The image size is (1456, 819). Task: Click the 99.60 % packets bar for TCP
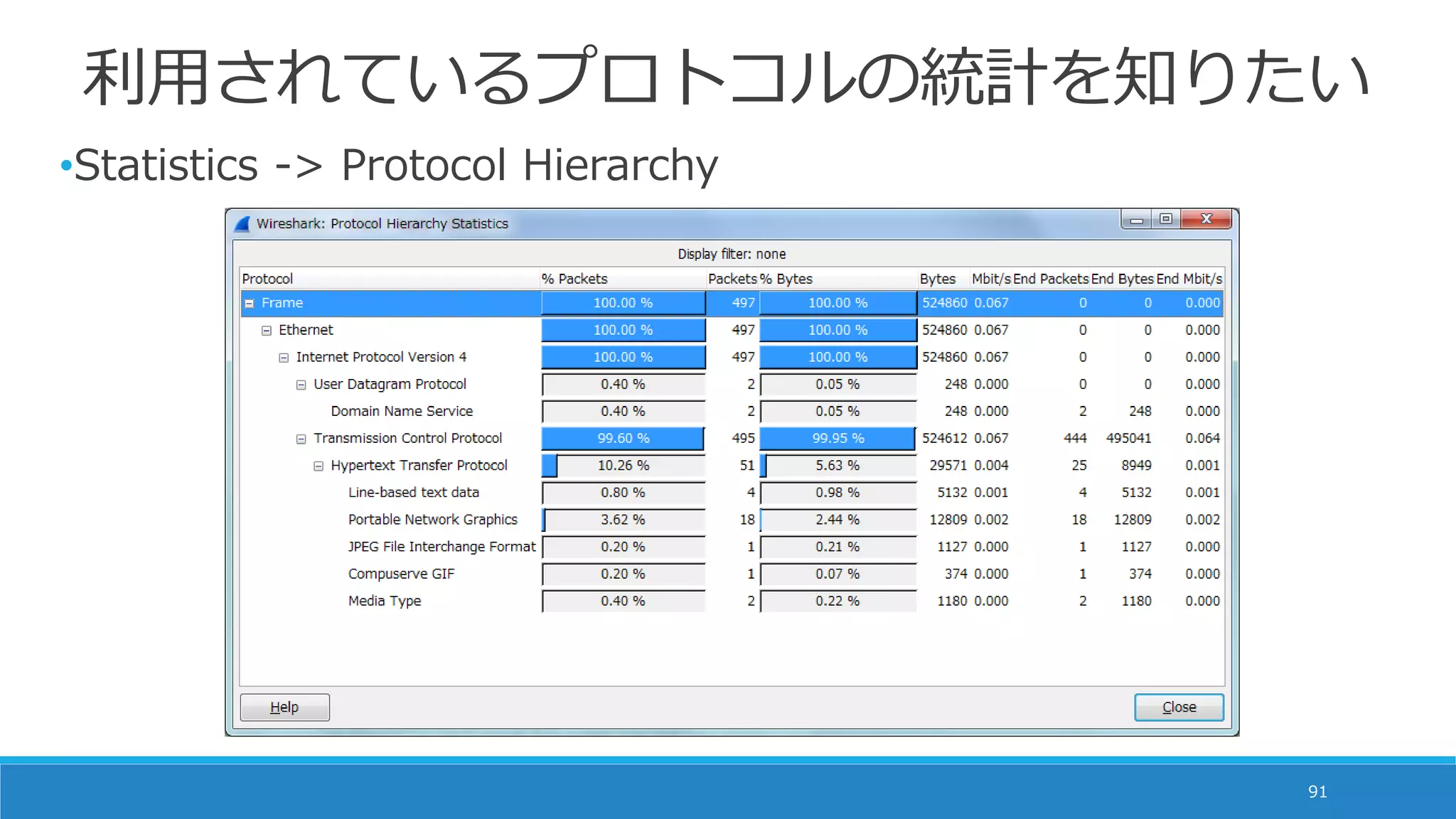pyautogui.click(x=623, y=438)
